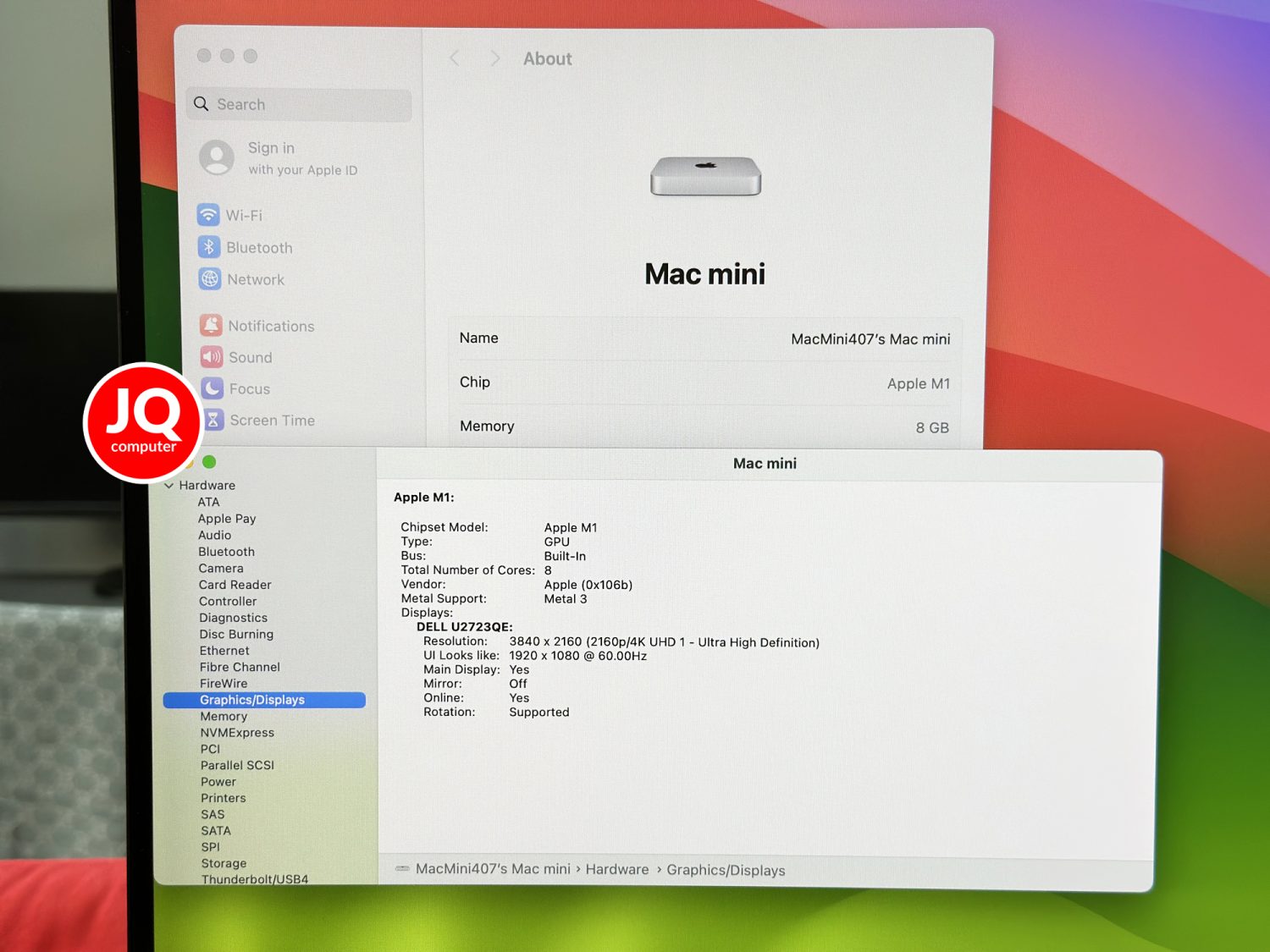The height and width of the screenshot is (952, 1270).
Task: Select Fibre Channel in the Hardware list
Action: coord(240,667)
